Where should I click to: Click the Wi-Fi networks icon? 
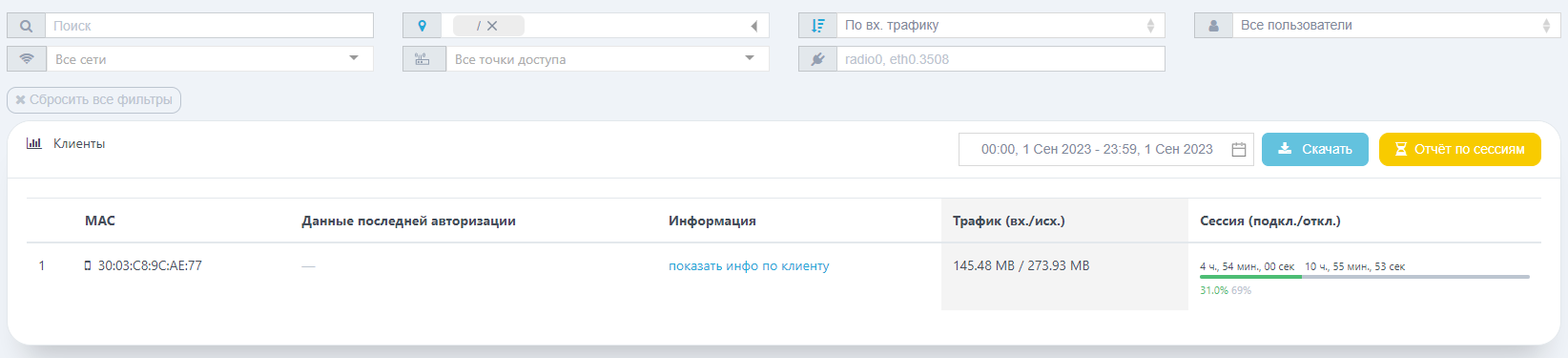(26, 59)
